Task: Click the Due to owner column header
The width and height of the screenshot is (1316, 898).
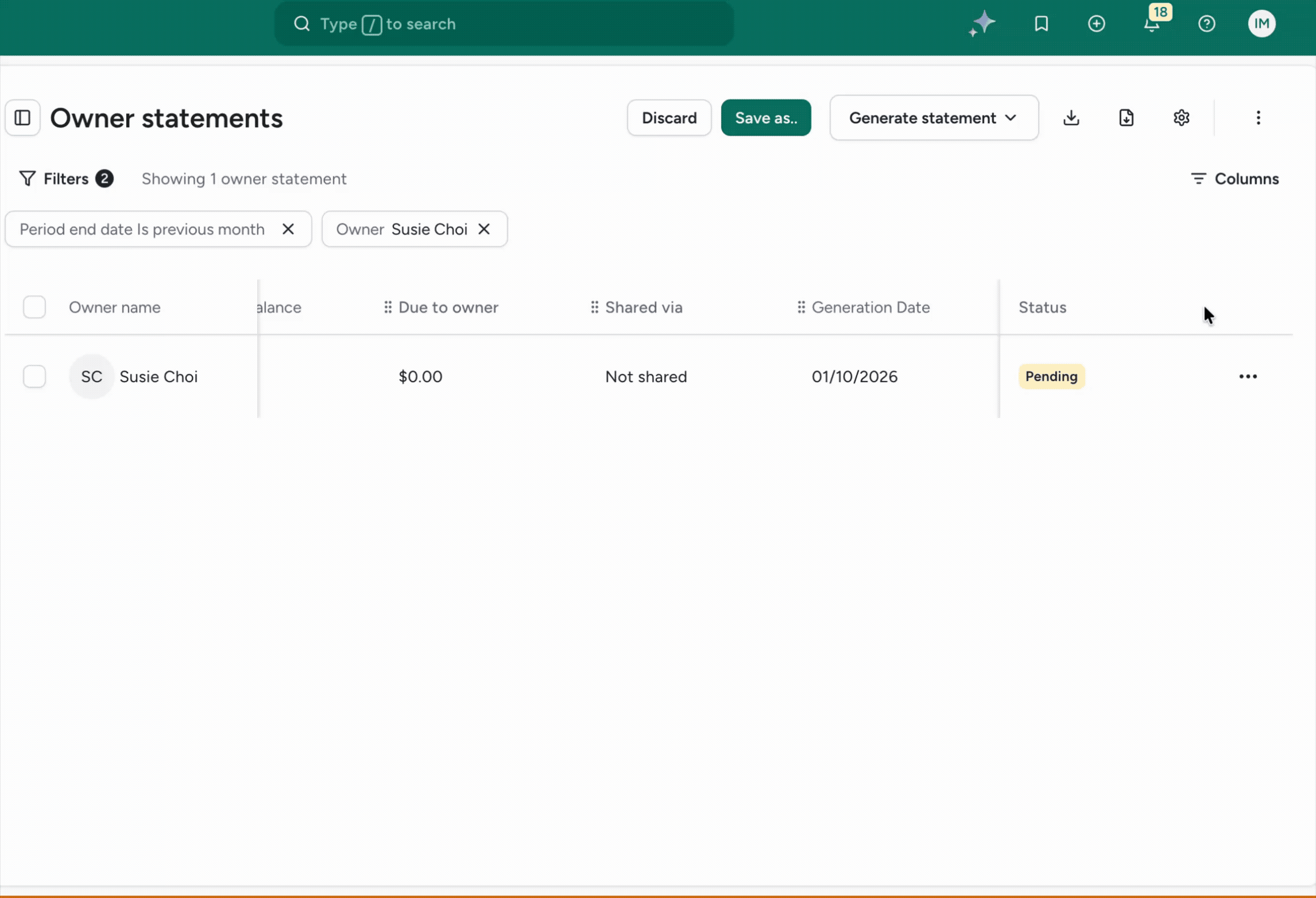Action: [x=448, y=307]
